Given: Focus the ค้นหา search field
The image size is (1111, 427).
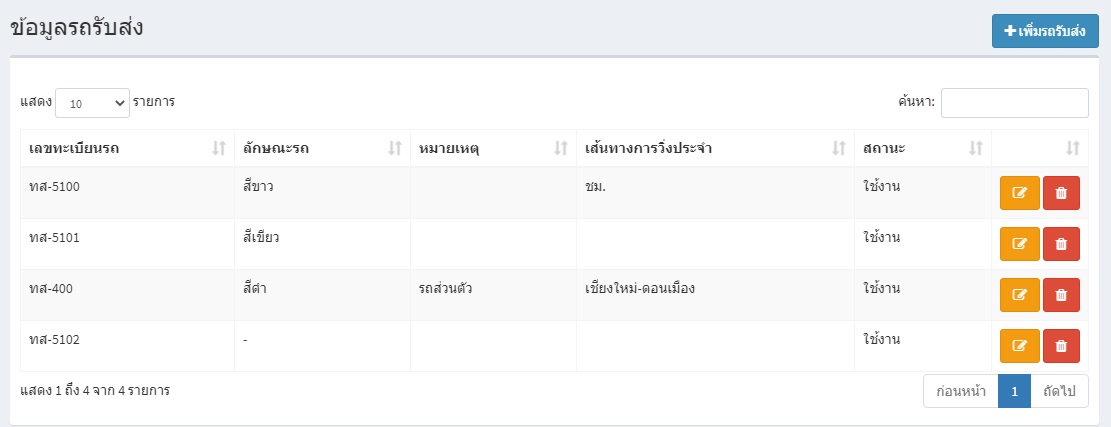Looking at the screenshot, I should coord(1015,103).
